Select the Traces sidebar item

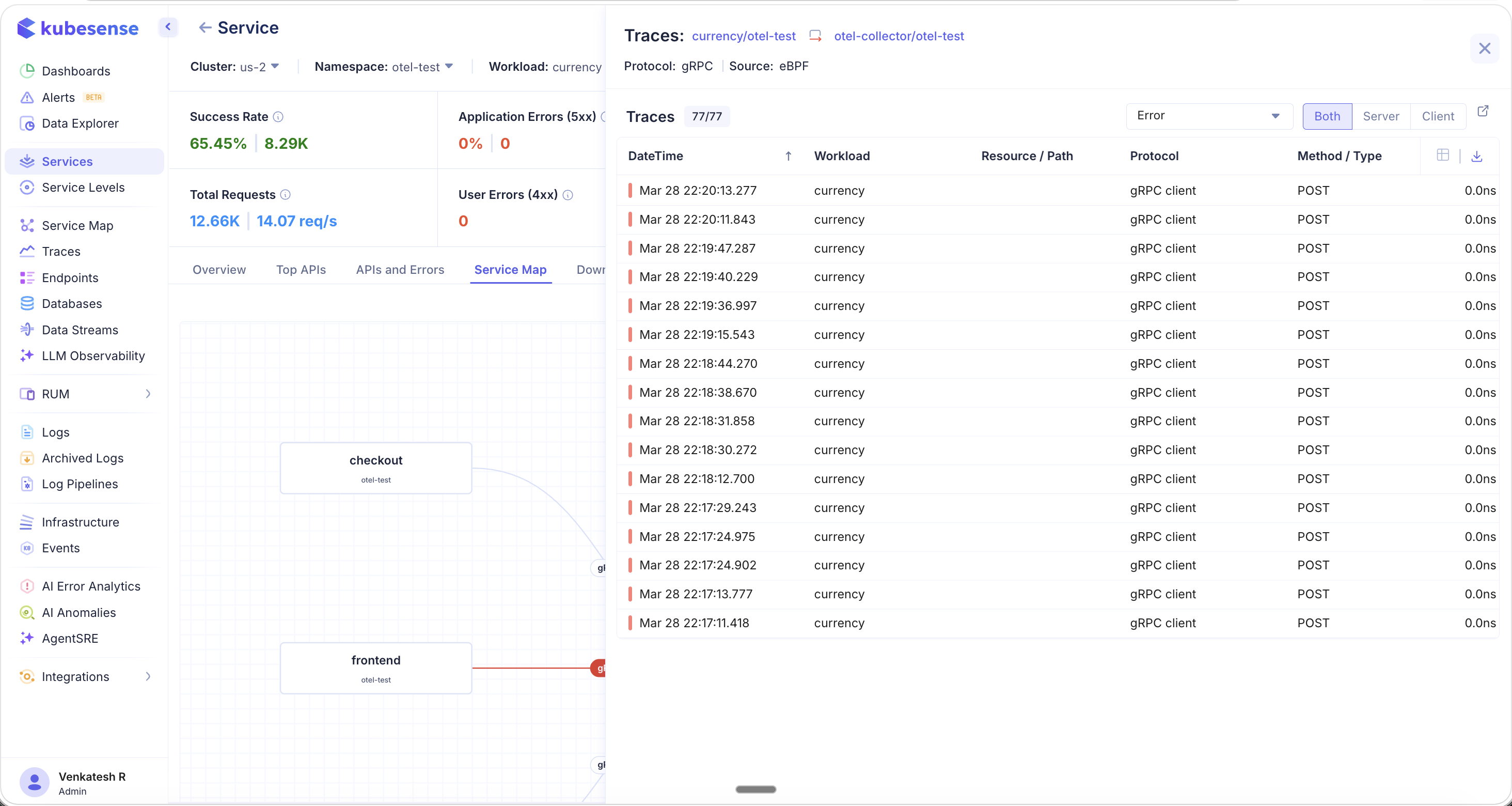point(61,251)
